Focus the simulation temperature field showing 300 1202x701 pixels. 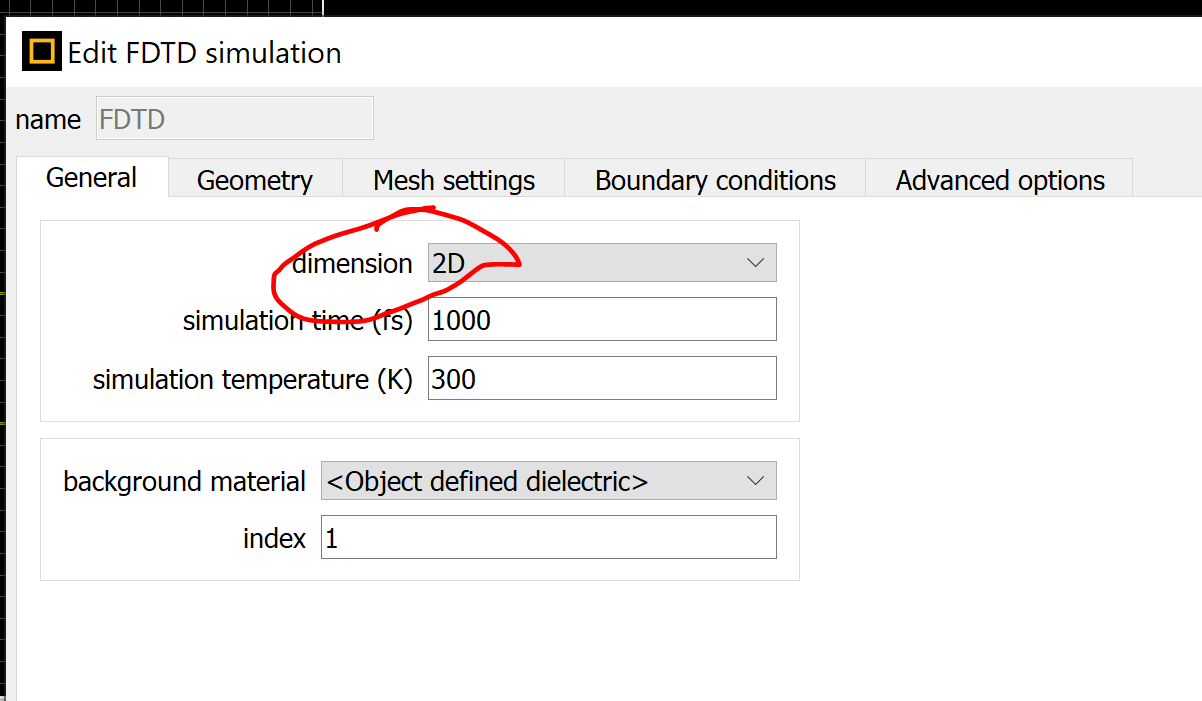[602, 379]
